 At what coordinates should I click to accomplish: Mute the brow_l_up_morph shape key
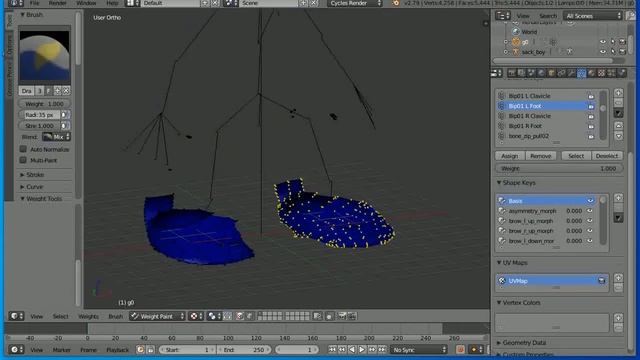coord(590,221)
